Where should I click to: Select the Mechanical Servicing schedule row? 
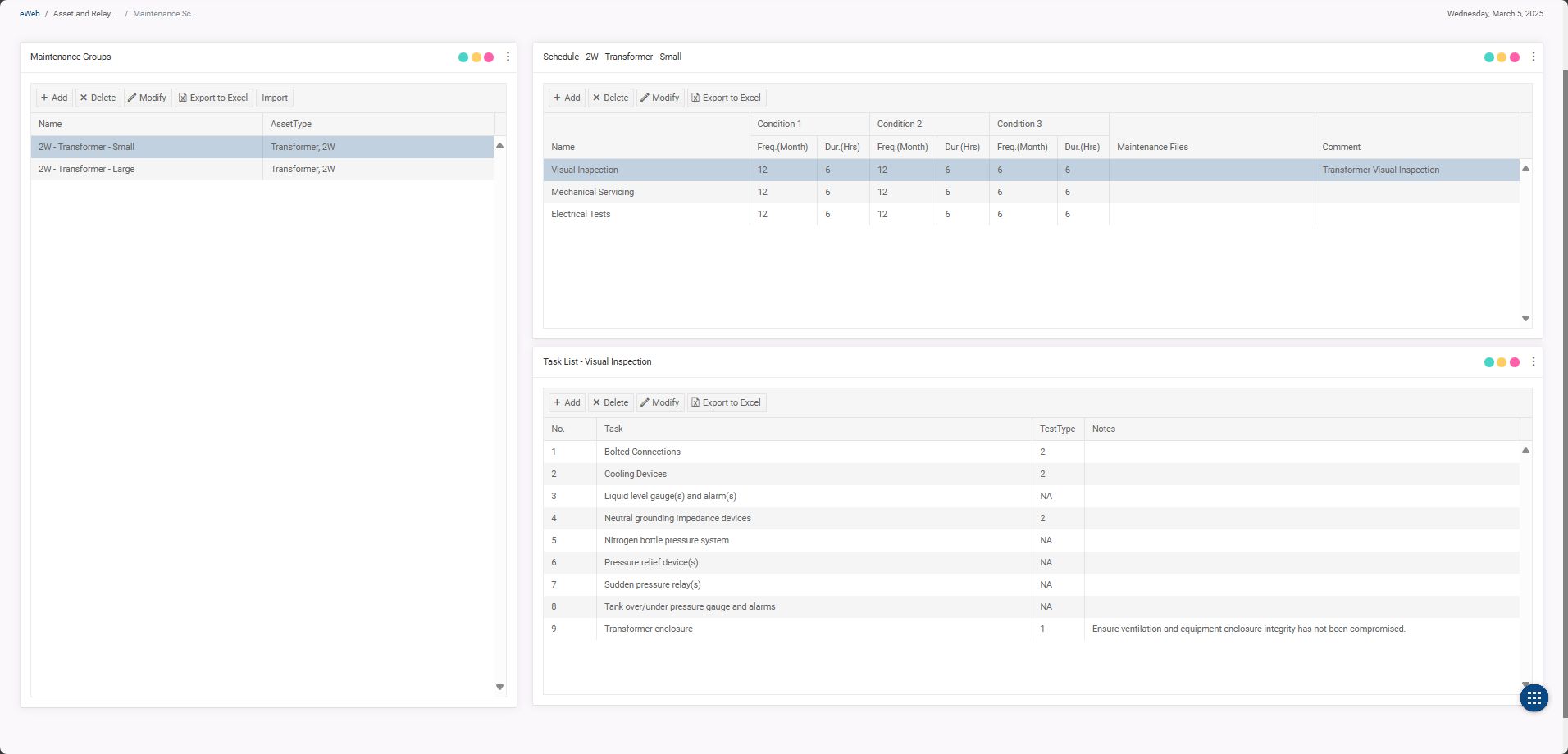click(592, 192)
